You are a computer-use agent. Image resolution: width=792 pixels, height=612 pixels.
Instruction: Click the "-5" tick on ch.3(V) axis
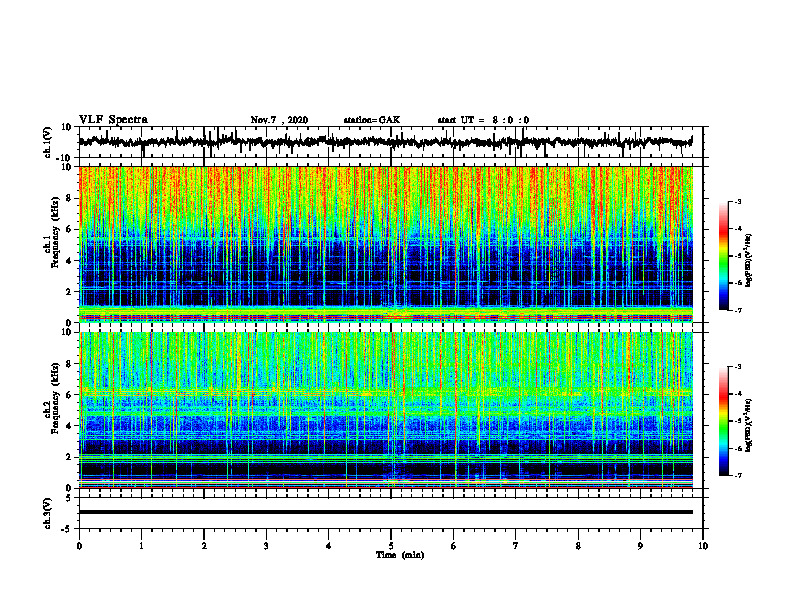point(68,529)
